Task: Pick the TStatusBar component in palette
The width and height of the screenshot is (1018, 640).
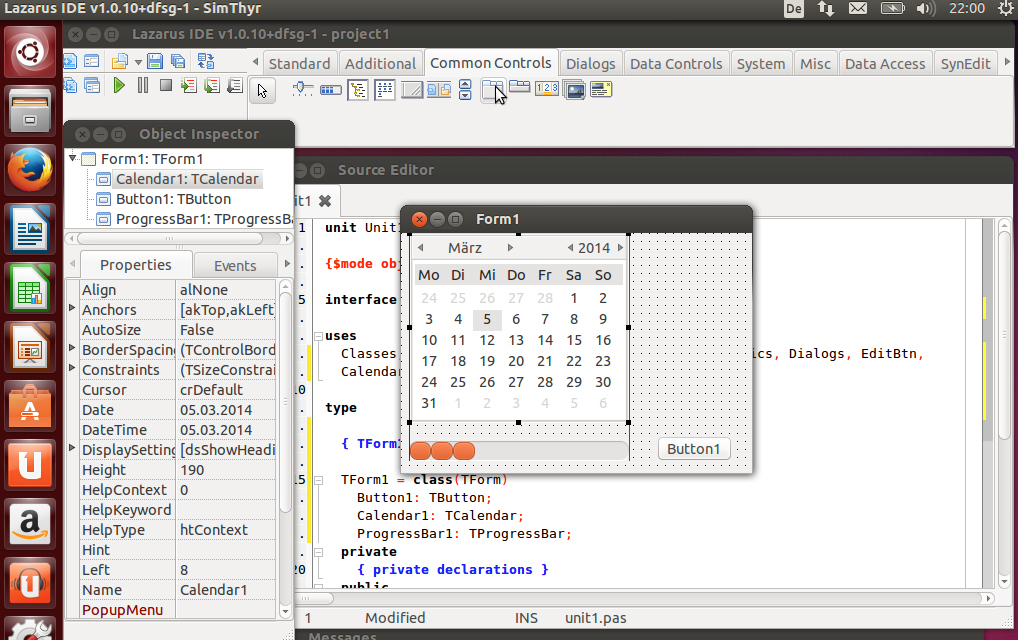Action: click(x=412, y=90)
